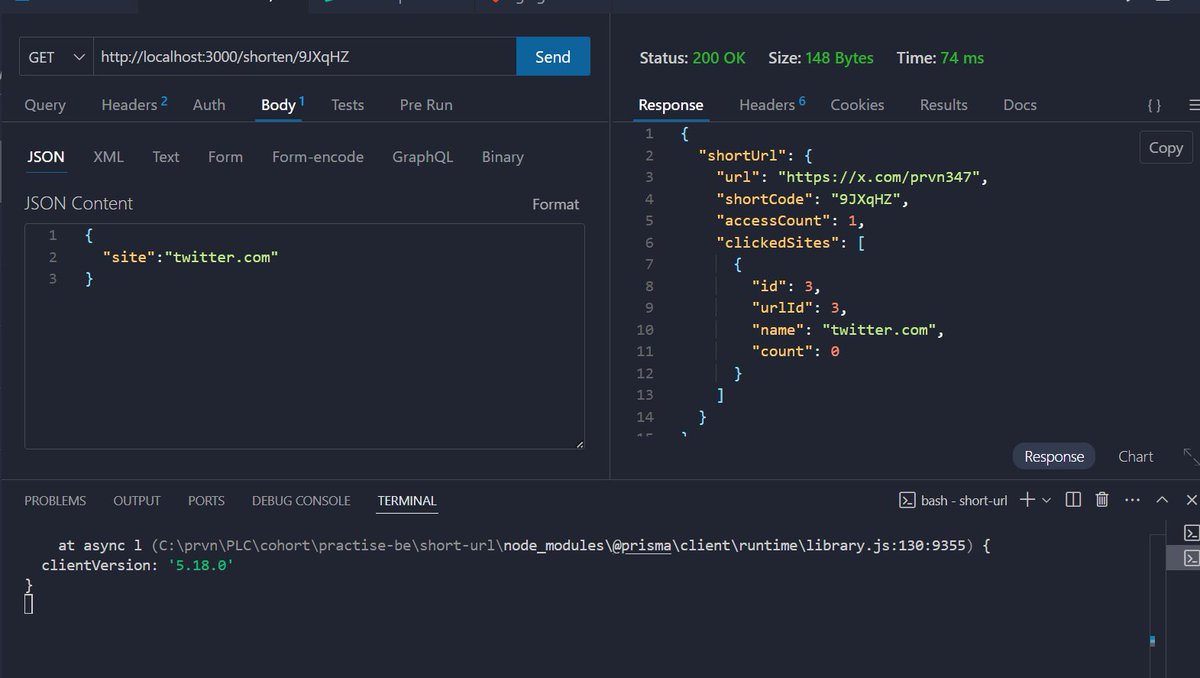Open terminal panel more actions ellipsis
Screen dimensions: 1200x678
(1132, 500)
